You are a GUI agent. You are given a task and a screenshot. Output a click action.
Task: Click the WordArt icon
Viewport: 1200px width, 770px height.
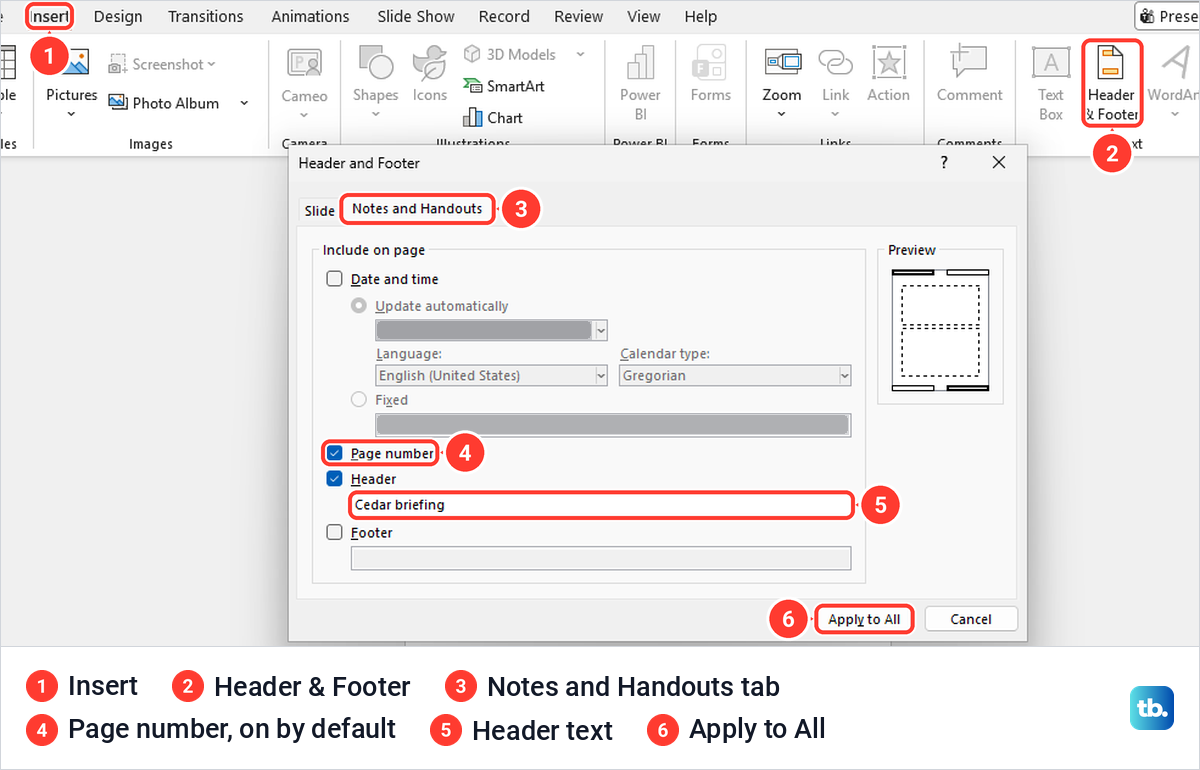pos(1175,62)
